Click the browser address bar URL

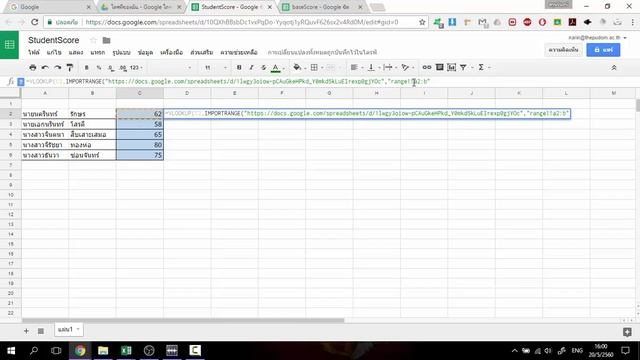[242, 22]
